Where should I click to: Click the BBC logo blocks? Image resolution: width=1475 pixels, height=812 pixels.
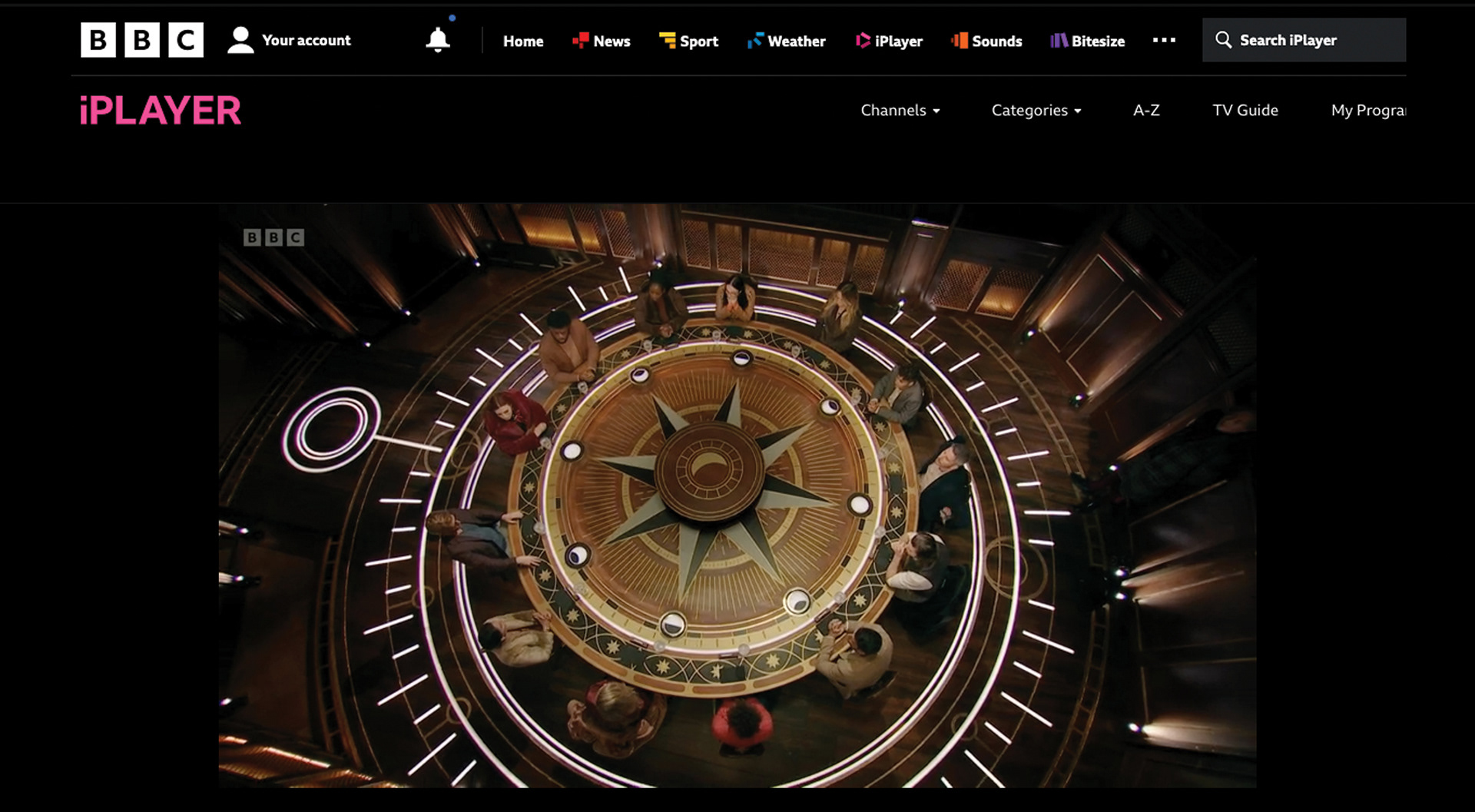pyautogui.click(x=142, y=40)
